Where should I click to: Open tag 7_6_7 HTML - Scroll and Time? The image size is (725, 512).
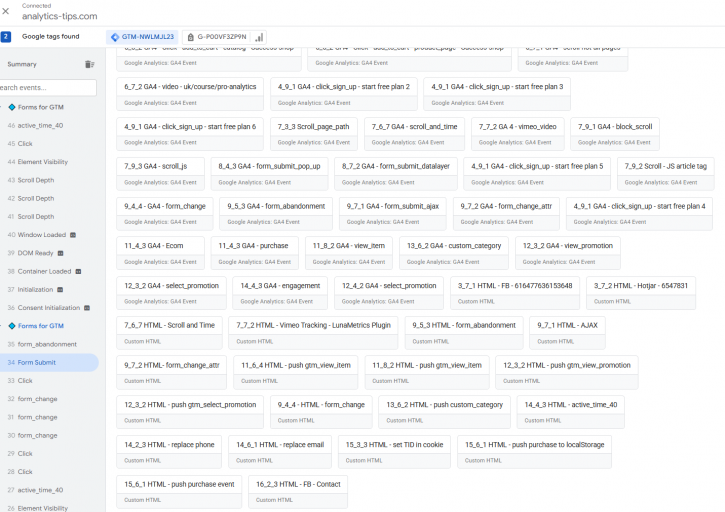click(169, 333)
